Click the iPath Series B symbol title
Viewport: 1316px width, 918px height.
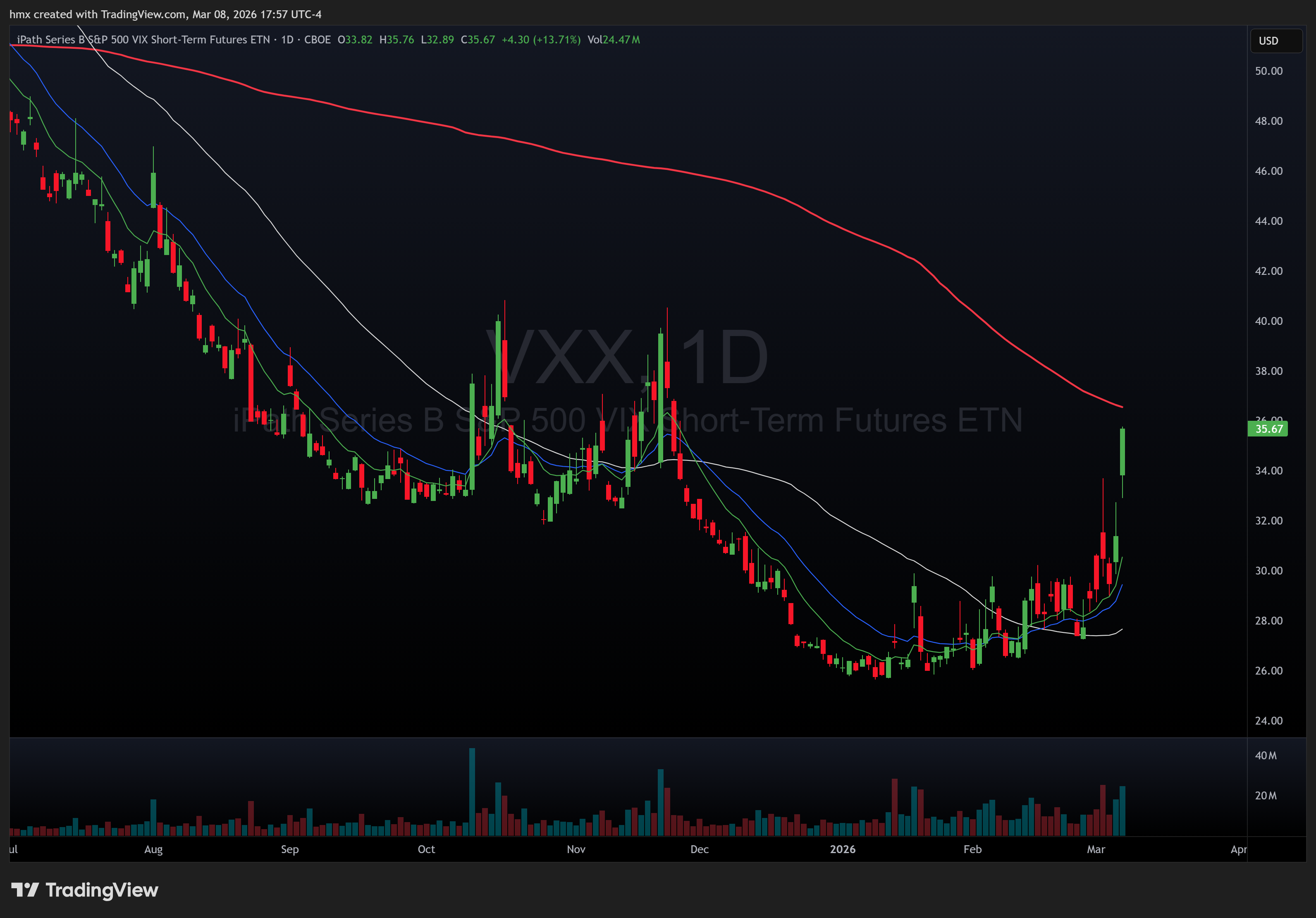coord(143,40)
